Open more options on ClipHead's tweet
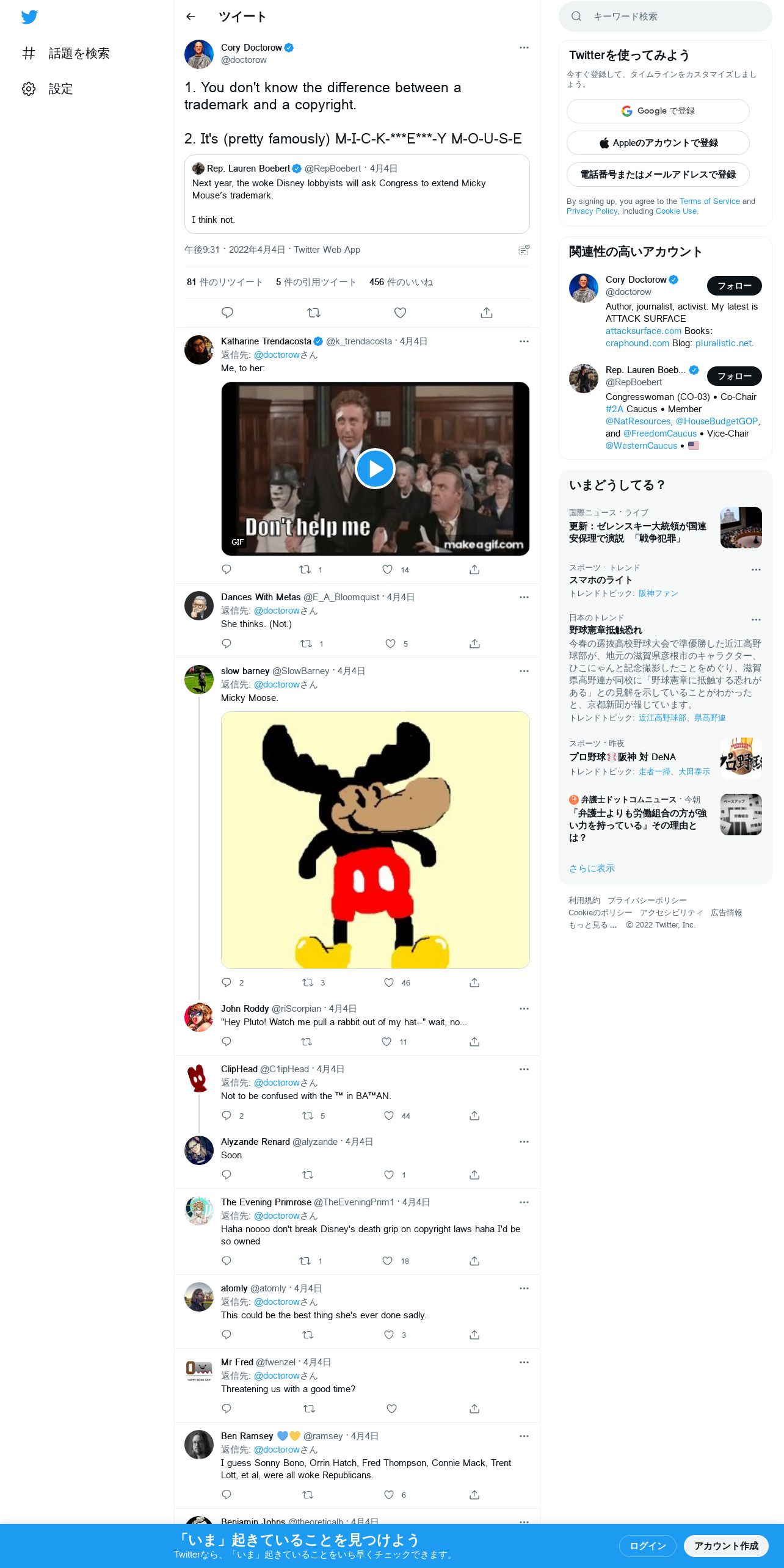 (524, 1069)
